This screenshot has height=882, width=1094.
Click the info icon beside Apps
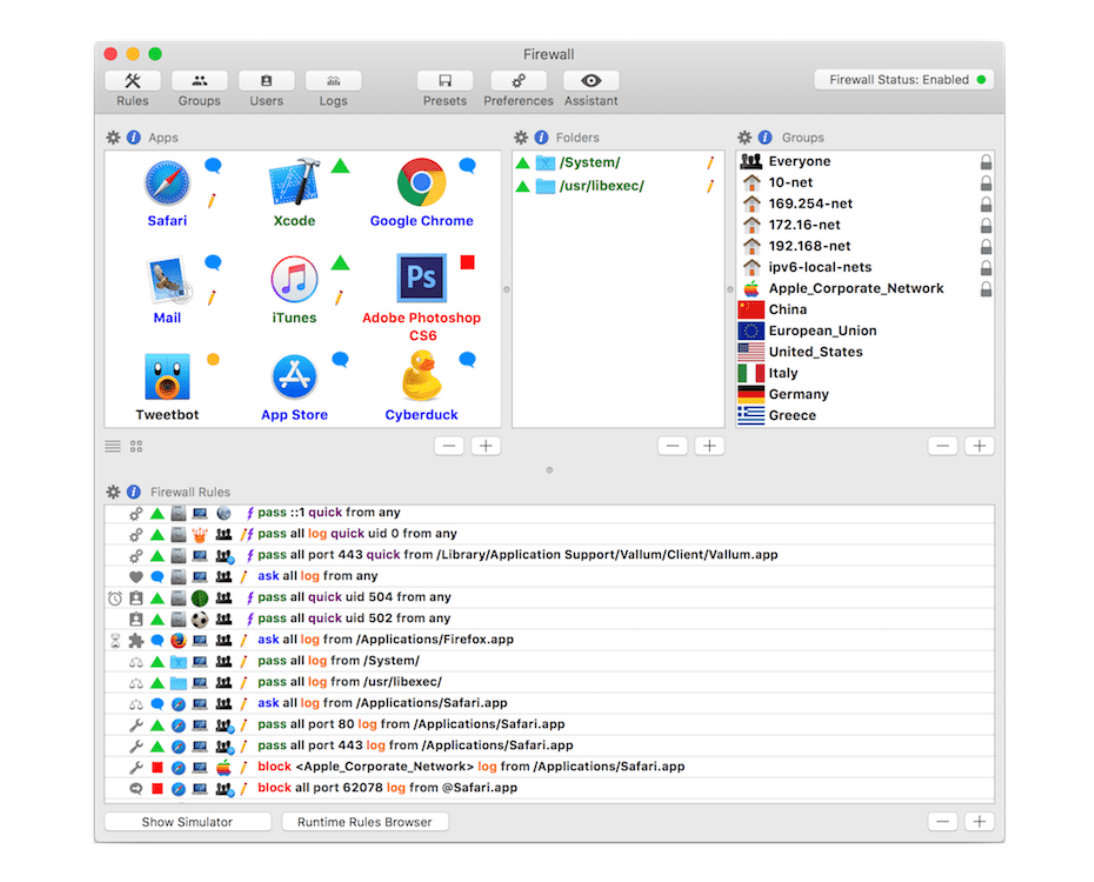(133, 137)
